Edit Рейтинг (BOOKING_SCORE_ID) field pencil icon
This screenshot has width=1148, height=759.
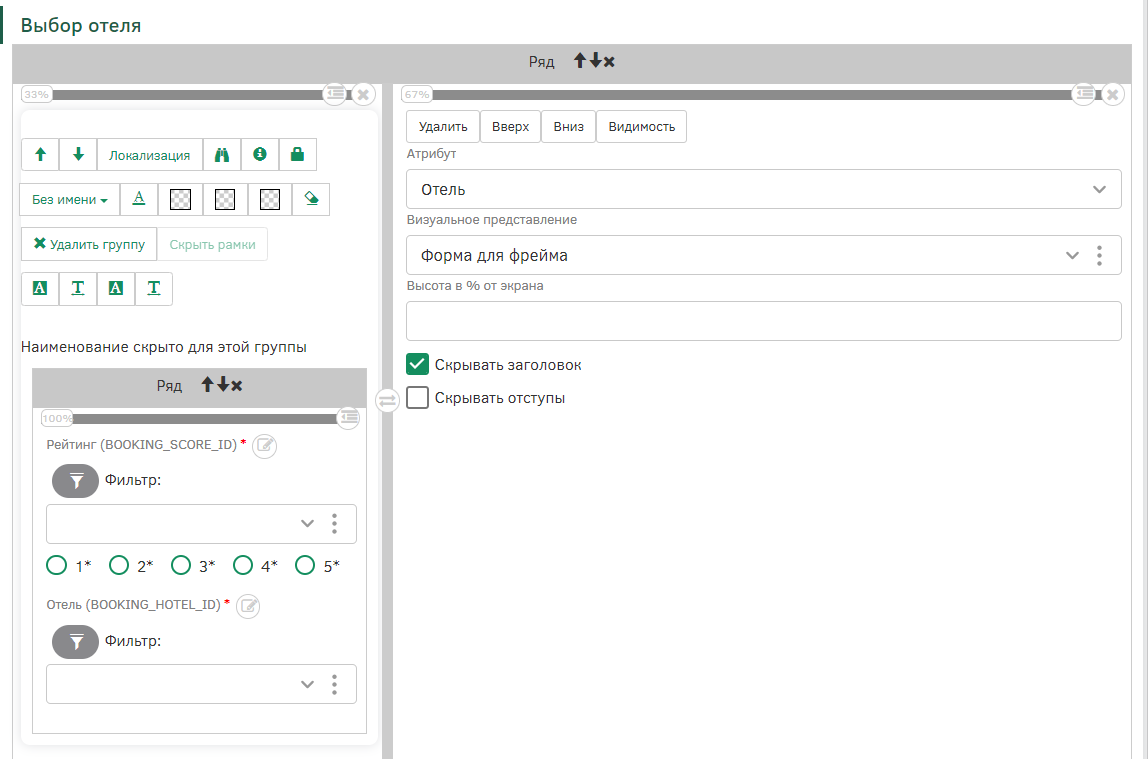click(264, 445)
